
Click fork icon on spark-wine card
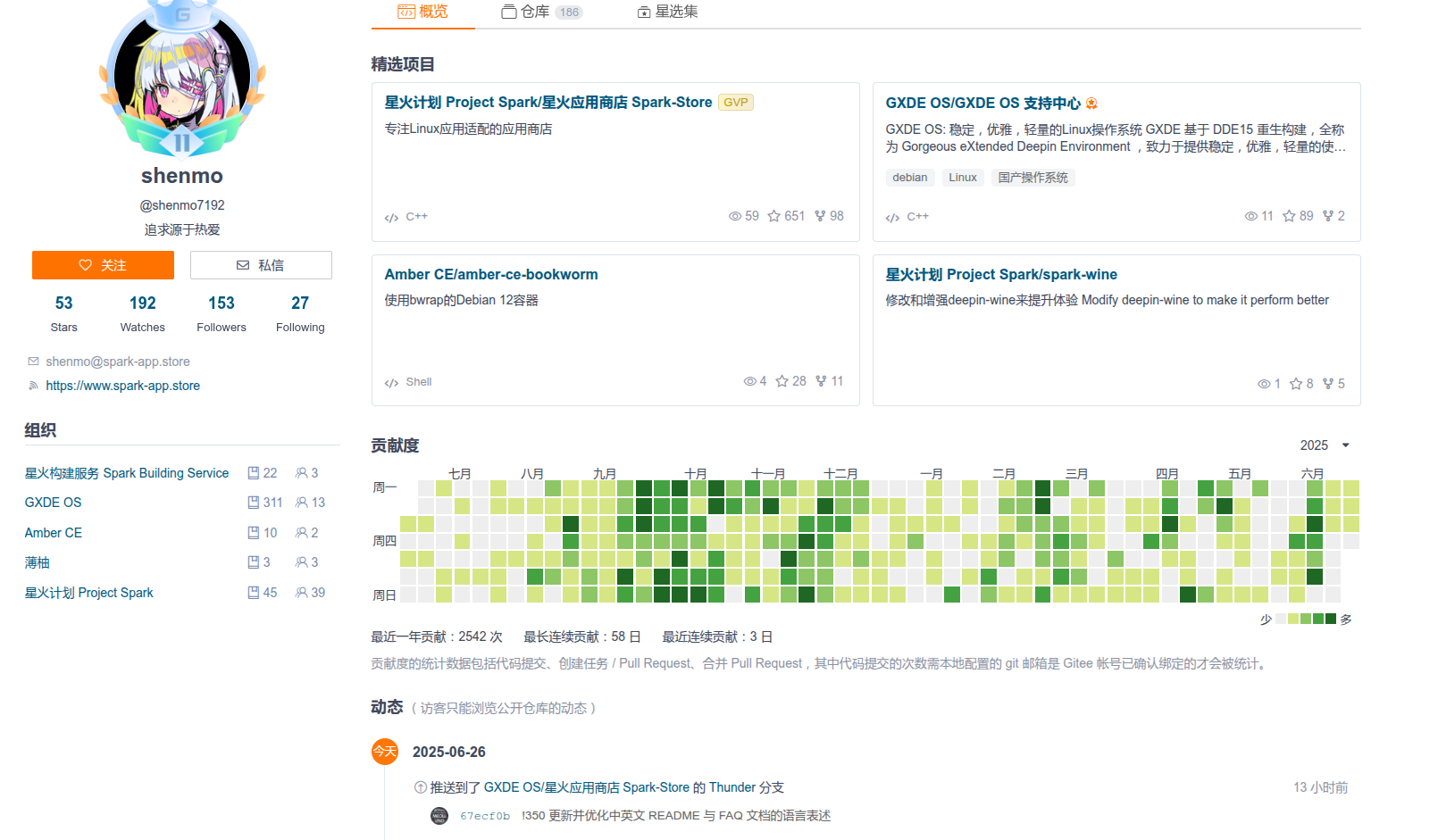coord(1328,384)
